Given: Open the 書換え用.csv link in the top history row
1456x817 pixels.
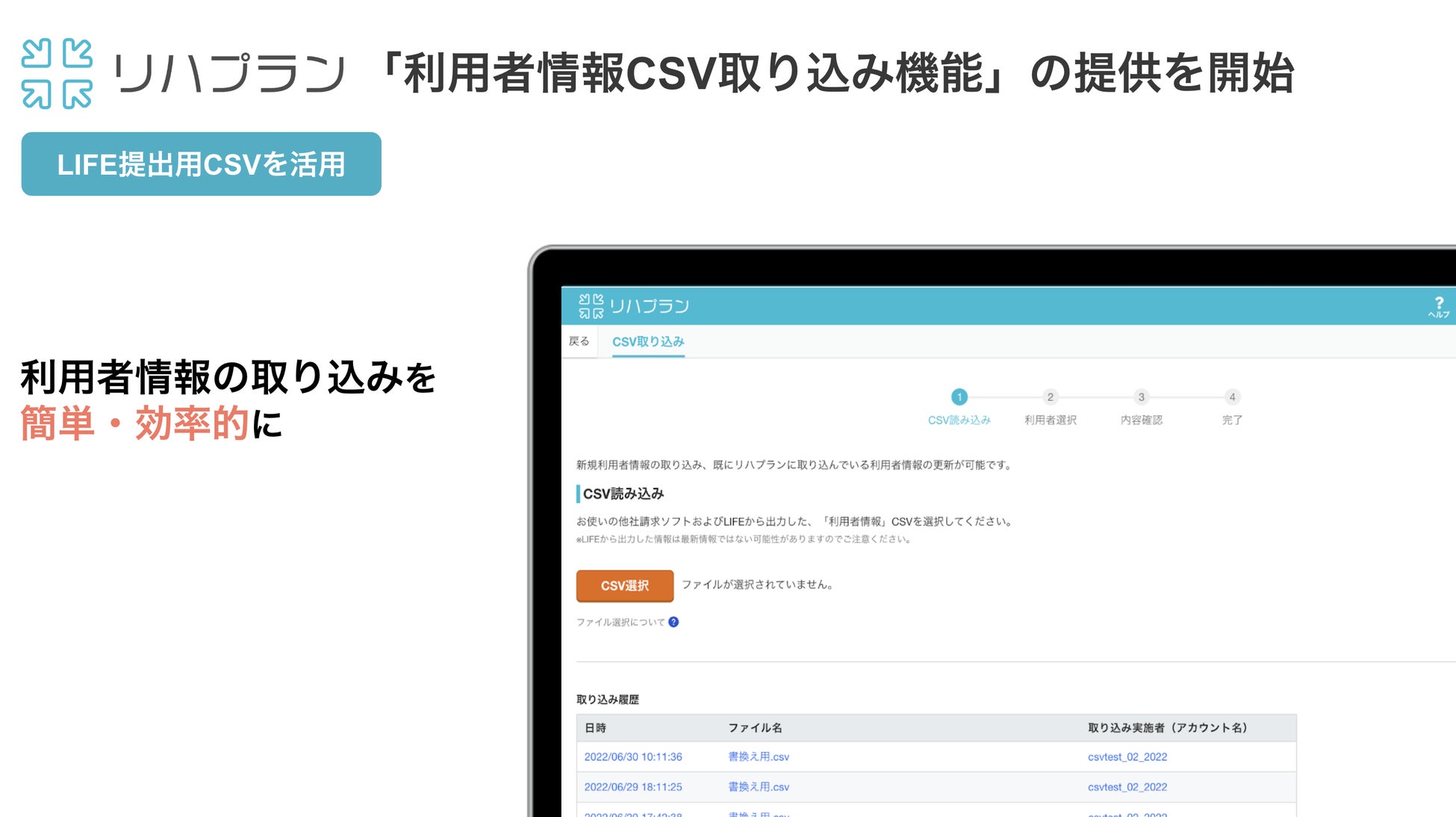Looking at the screenshot, I should tap(757, 757).
